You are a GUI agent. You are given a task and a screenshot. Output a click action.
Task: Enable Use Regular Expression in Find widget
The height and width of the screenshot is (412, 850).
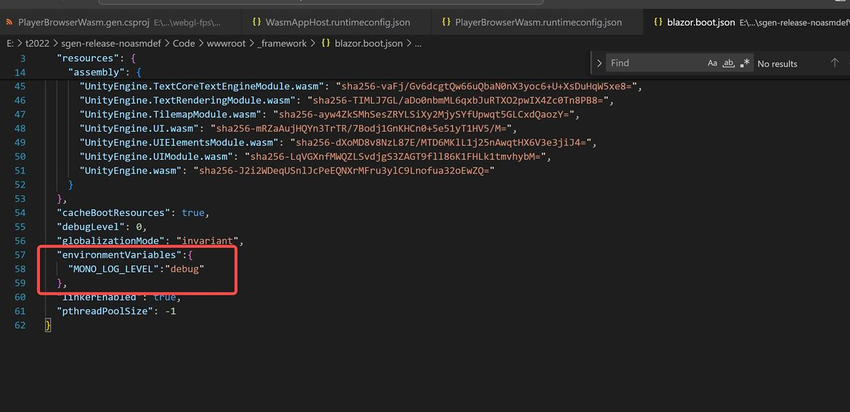click(x=745, y=63)
